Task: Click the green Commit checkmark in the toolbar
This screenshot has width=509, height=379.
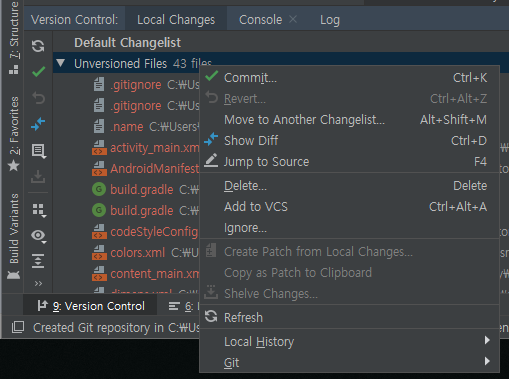Action: tap(38, 71)
